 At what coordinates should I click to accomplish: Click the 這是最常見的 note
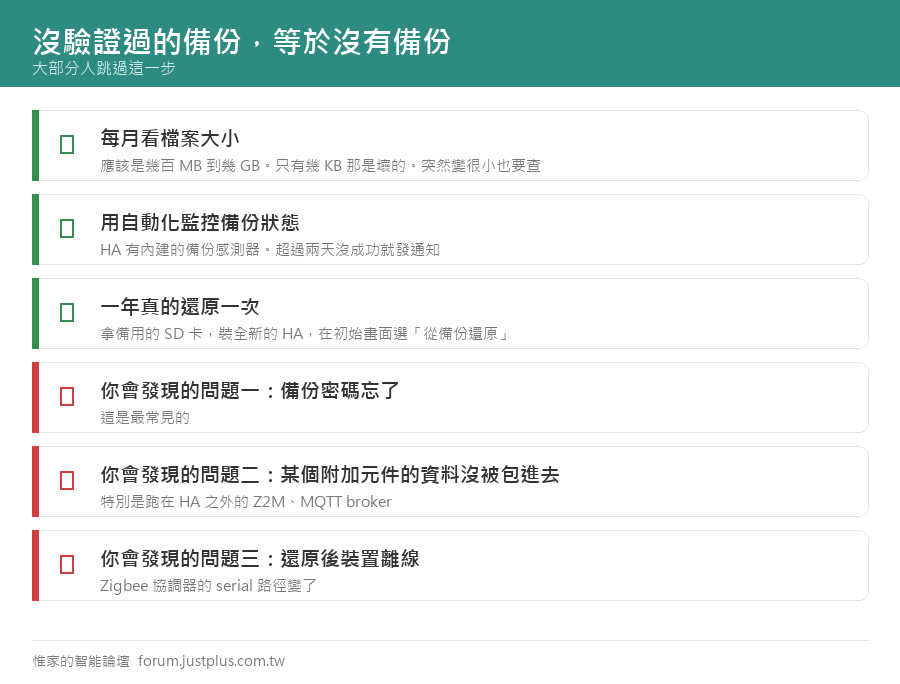[145, 418]
